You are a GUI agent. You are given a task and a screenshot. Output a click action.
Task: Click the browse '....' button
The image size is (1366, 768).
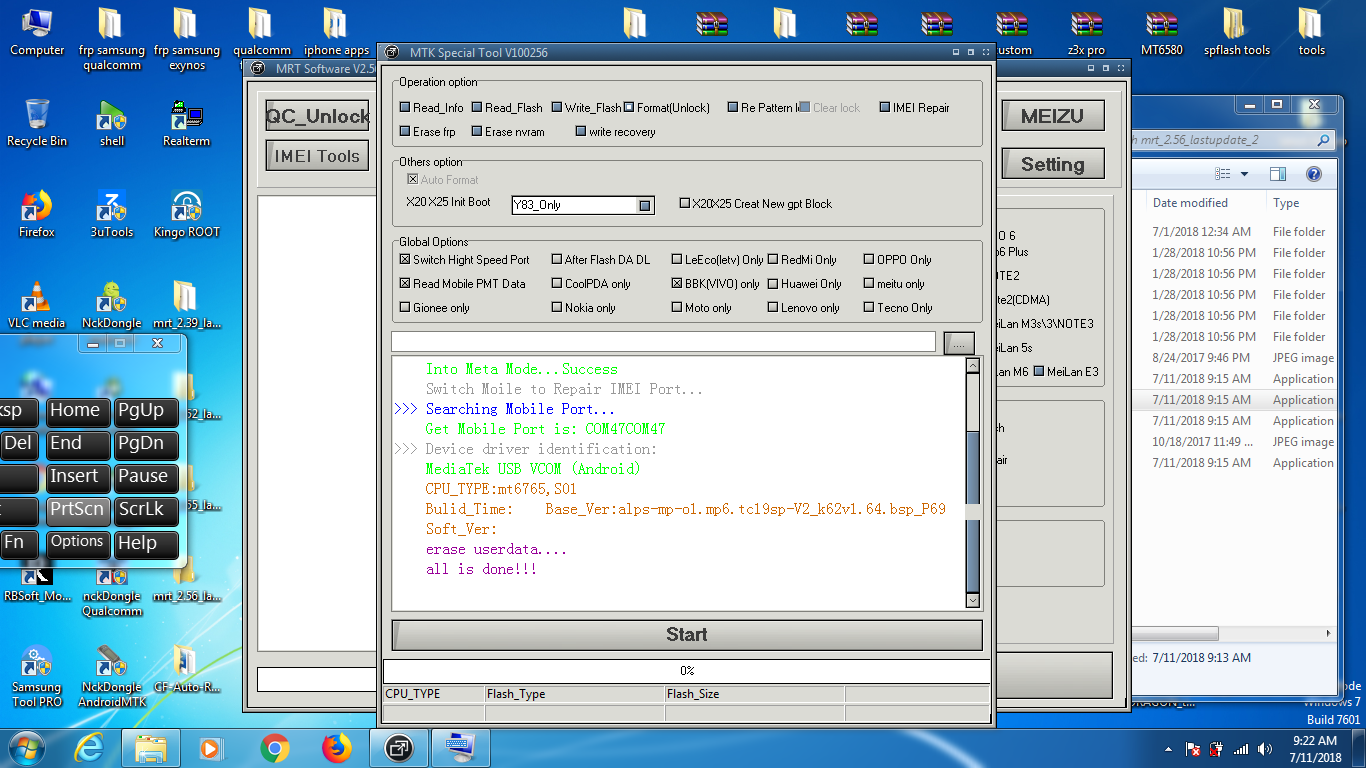(958, 343)
